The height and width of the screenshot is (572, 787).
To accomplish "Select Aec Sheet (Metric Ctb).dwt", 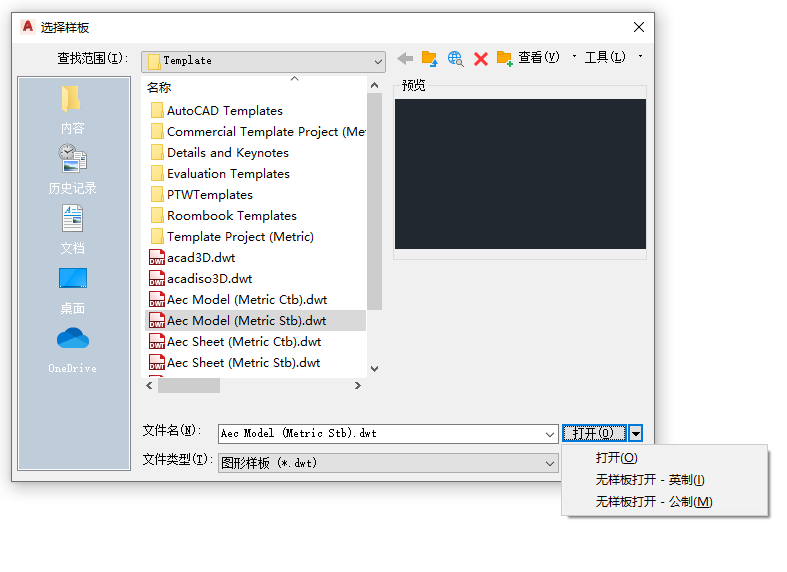I will click(235, 342).
